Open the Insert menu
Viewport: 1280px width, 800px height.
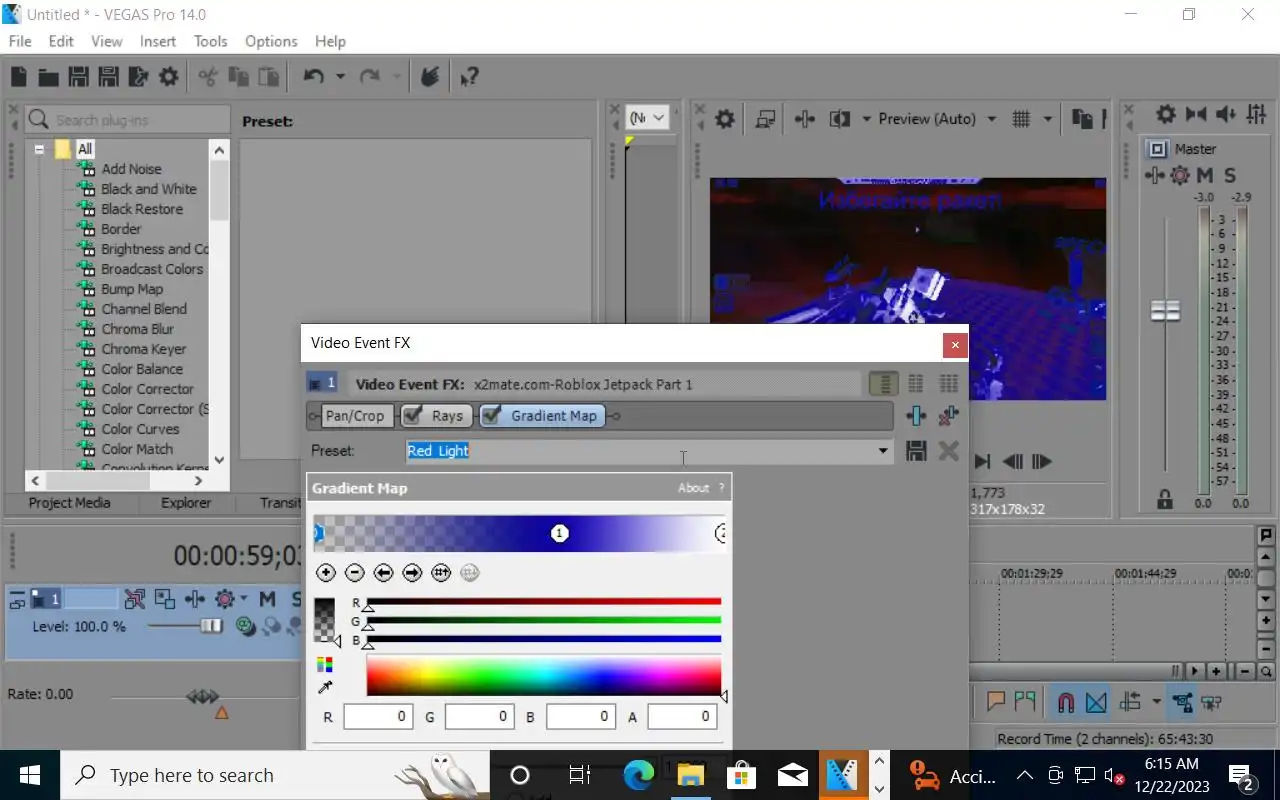pos(158,41)
